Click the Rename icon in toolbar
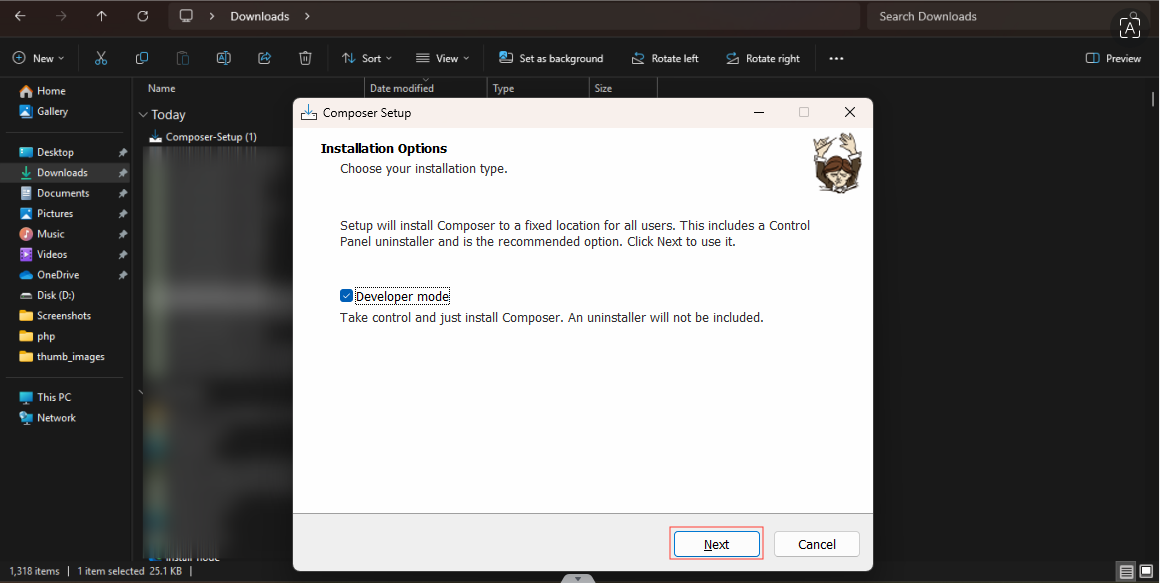The width and height of the screenshot is (1160, 583). pyautogui.click(x=223, y=58)
